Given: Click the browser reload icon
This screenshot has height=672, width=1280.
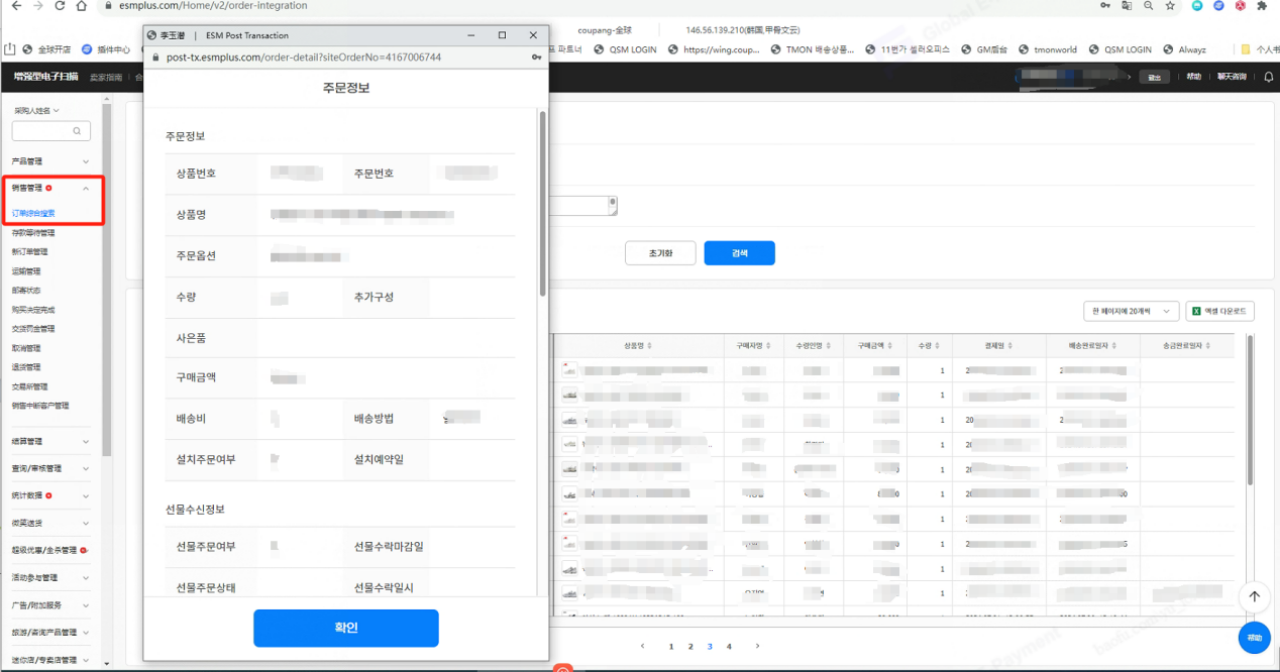Looking at the screenshot, I should coord(60,6).
